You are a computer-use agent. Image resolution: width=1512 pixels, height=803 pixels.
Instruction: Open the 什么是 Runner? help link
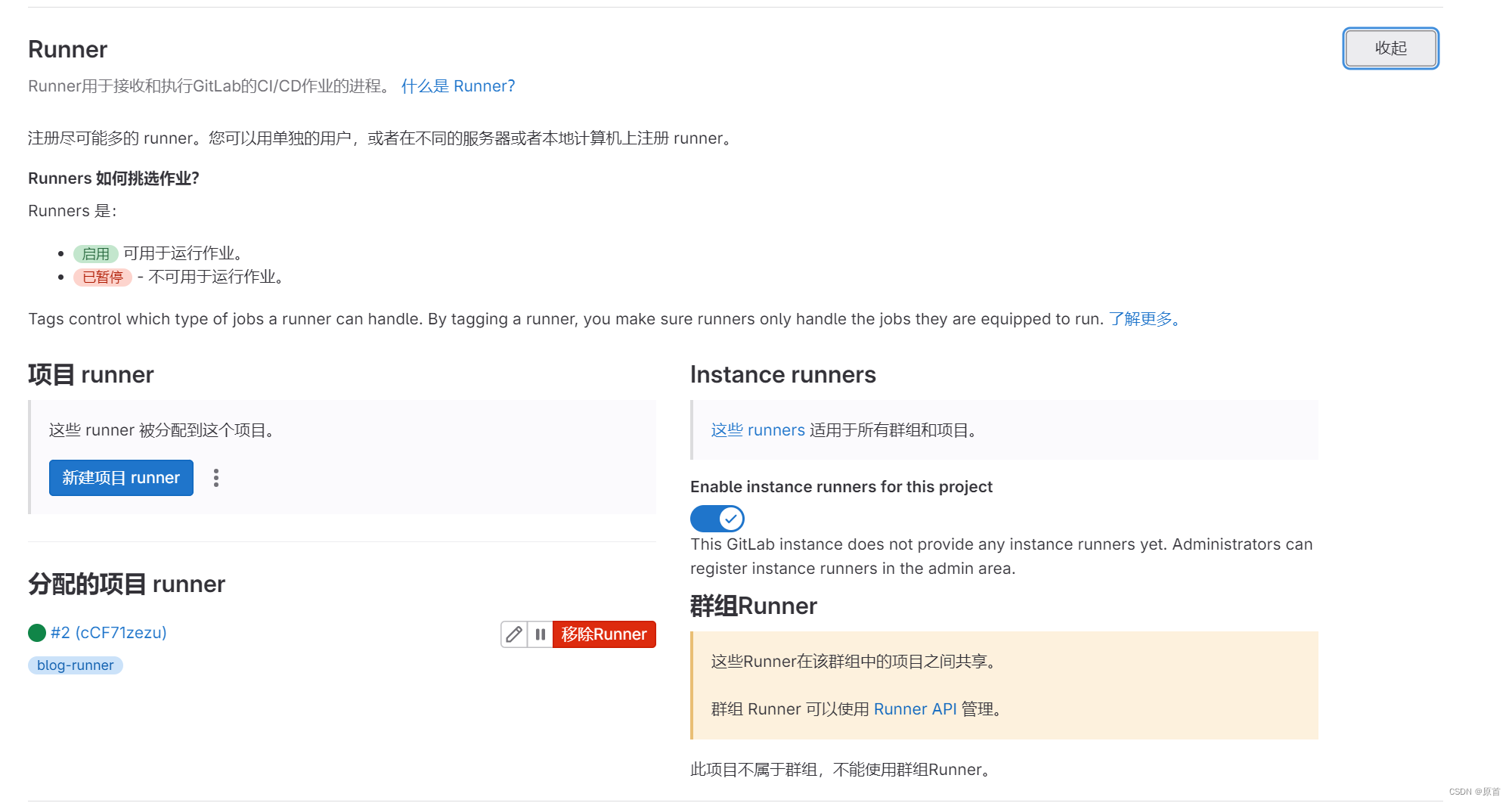[x=457, y=85]
